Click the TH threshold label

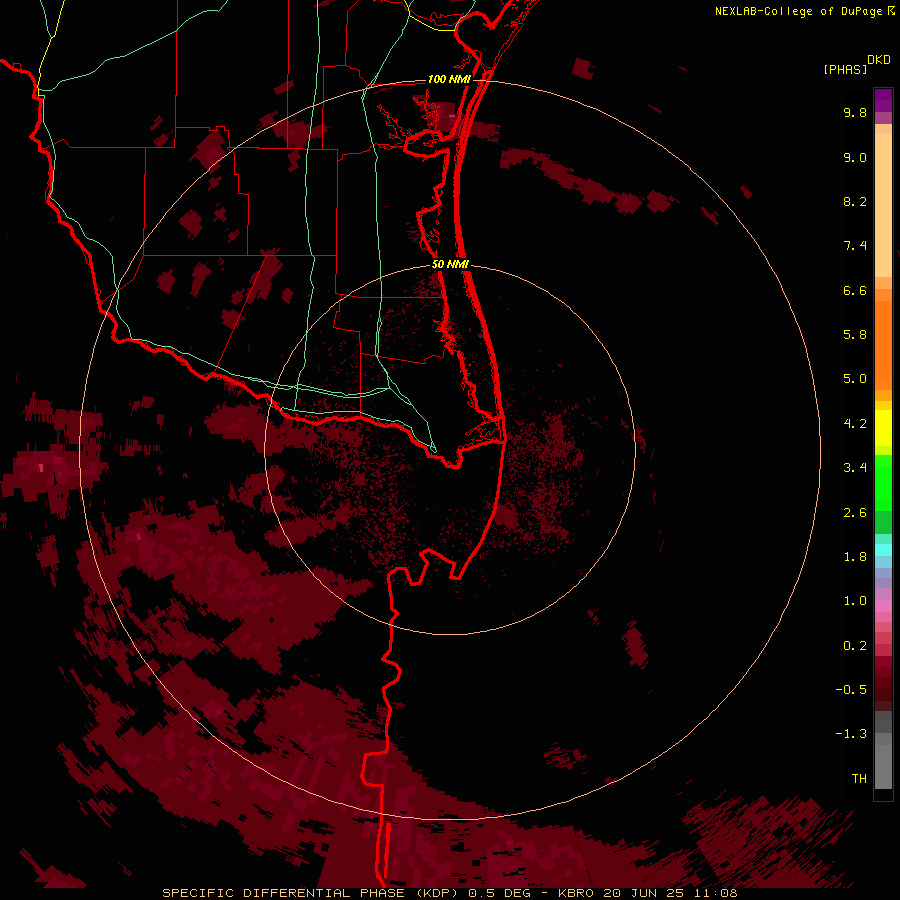click(859, 779)
